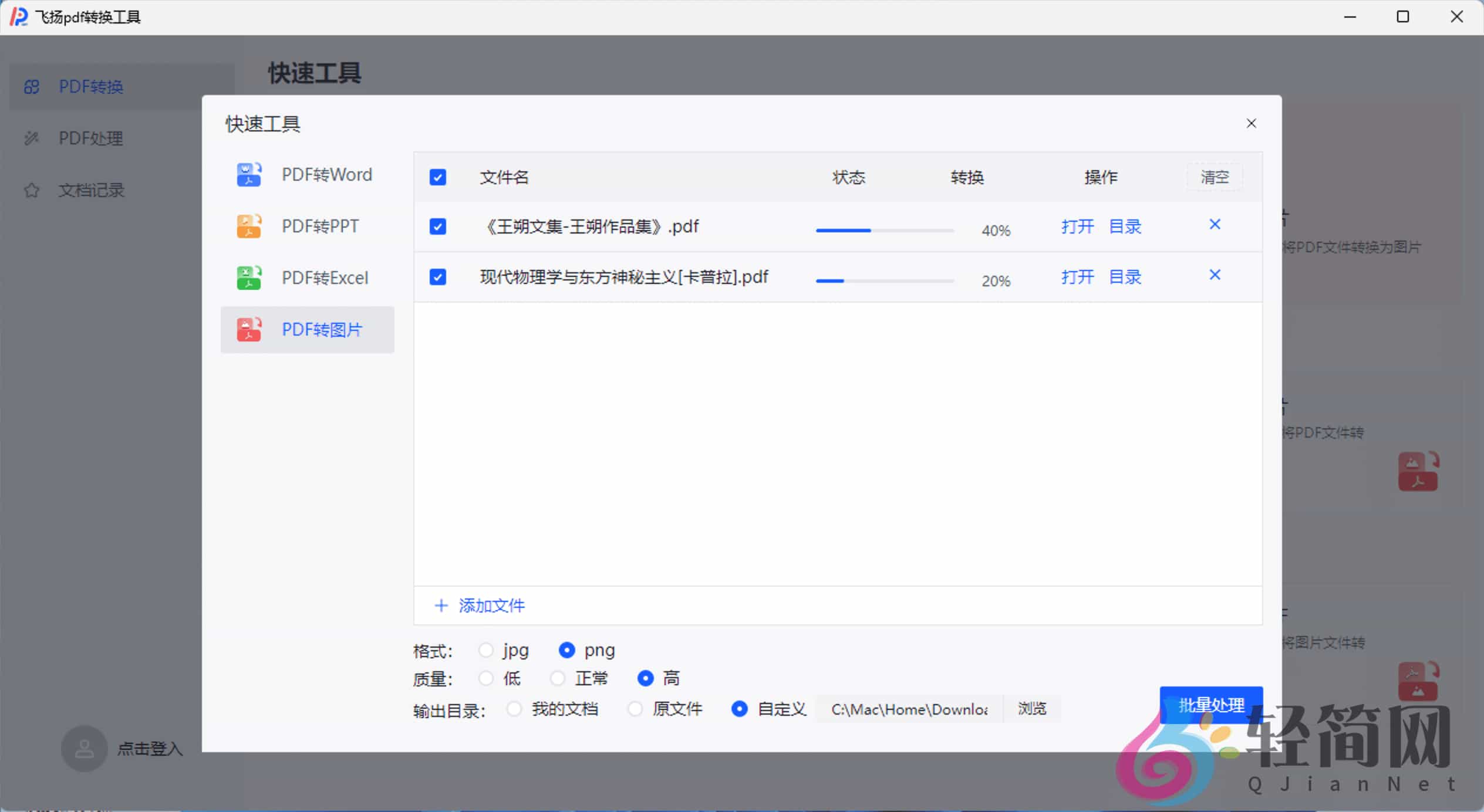
Task: Select the PDF转图片 conversion tool
Action: (x=322, y=329)
